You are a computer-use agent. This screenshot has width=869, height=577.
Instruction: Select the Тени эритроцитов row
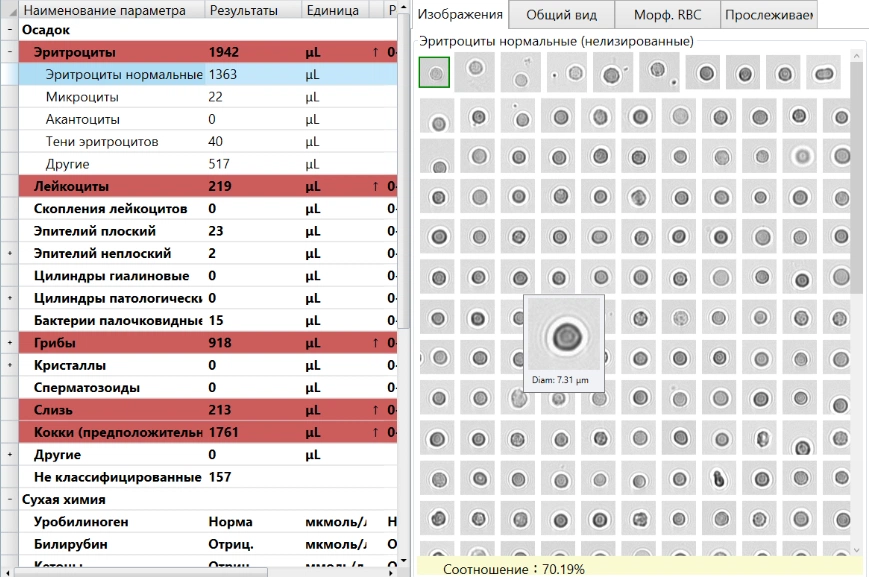(x=102, y=141)
